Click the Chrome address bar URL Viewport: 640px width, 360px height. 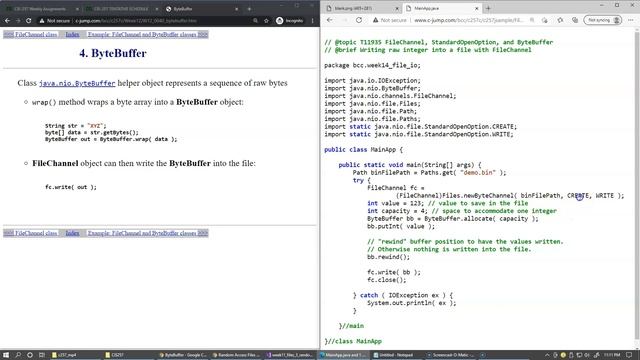tap(136, 20)
